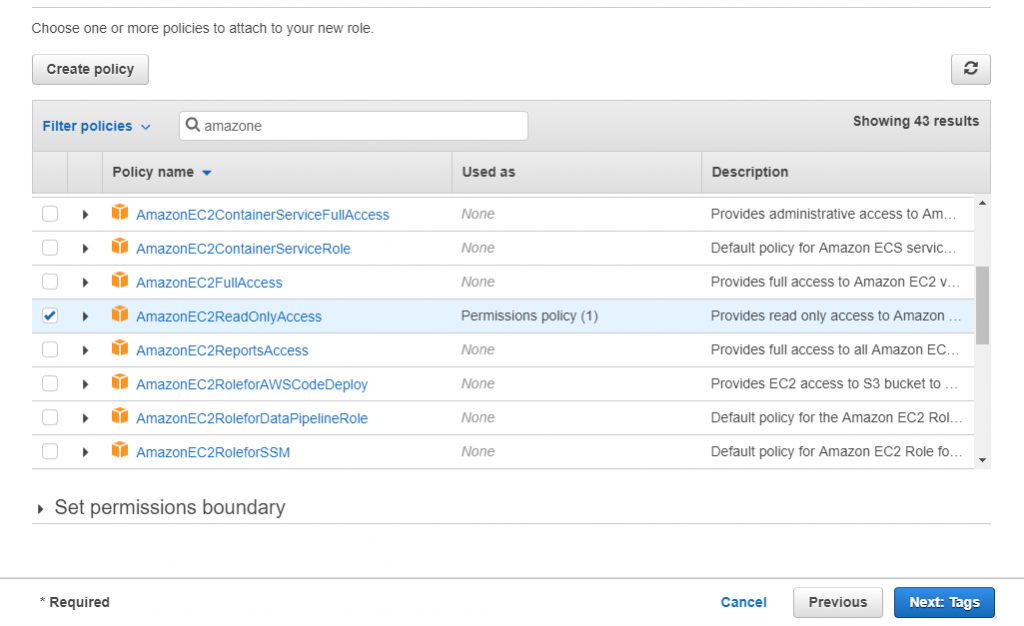Viewport: 1024px width, 626px height.
Task: Click the policy list scrollbar thumb
Action: [x=982, y=305]
